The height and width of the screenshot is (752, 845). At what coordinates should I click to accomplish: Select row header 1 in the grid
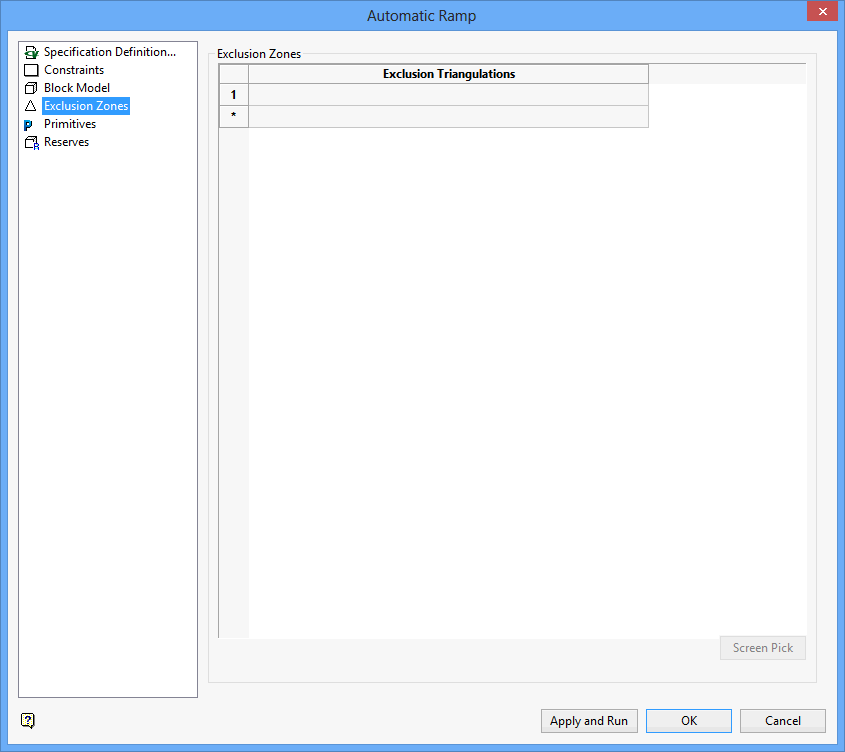233,95
